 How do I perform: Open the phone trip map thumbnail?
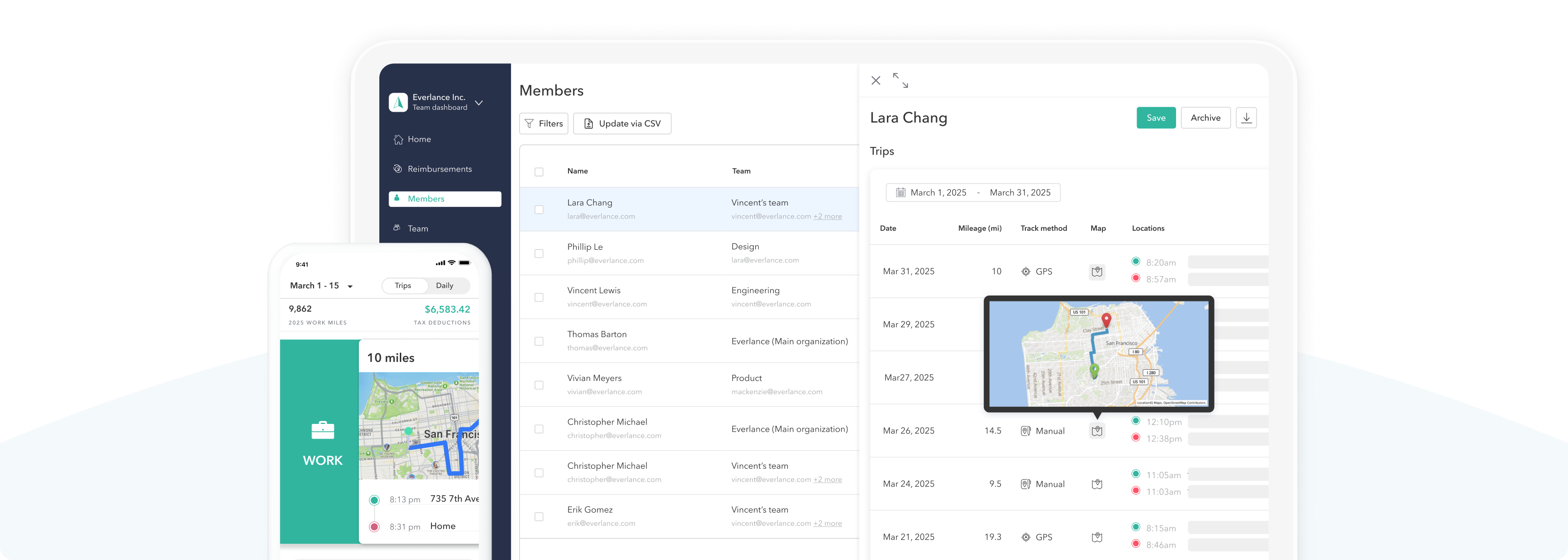(419, 425)
